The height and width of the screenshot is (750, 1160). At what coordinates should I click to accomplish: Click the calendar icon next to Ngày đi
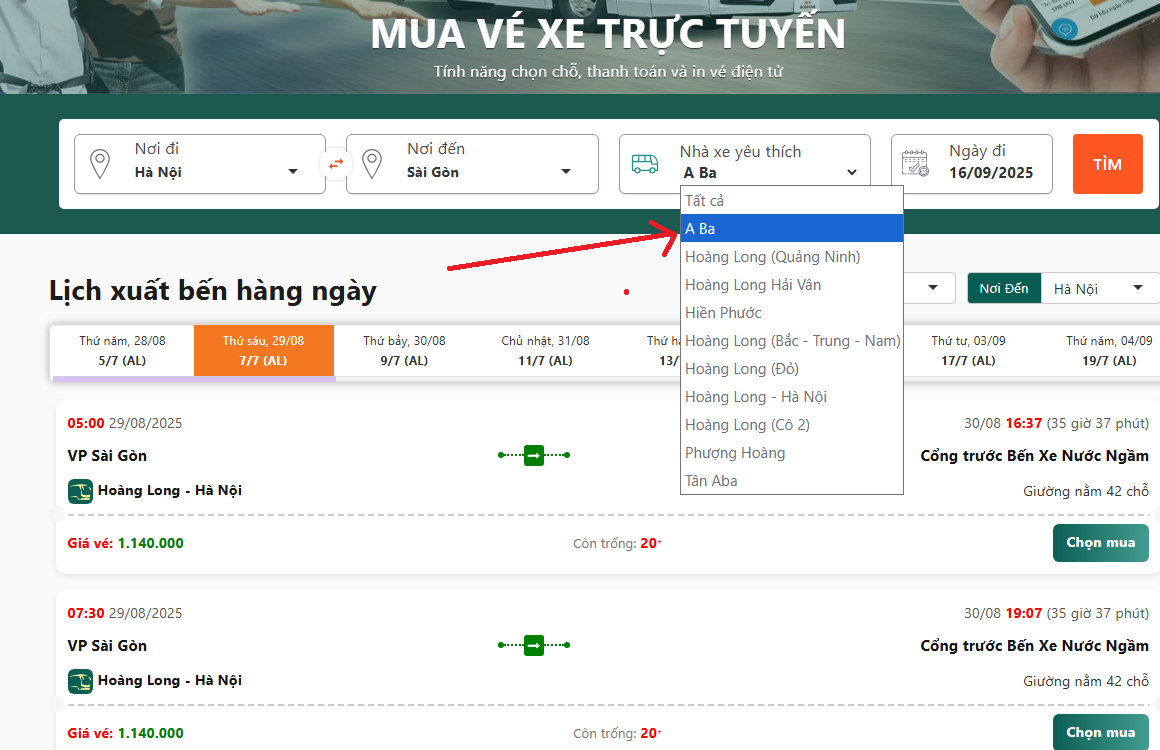tap(915, 164)
